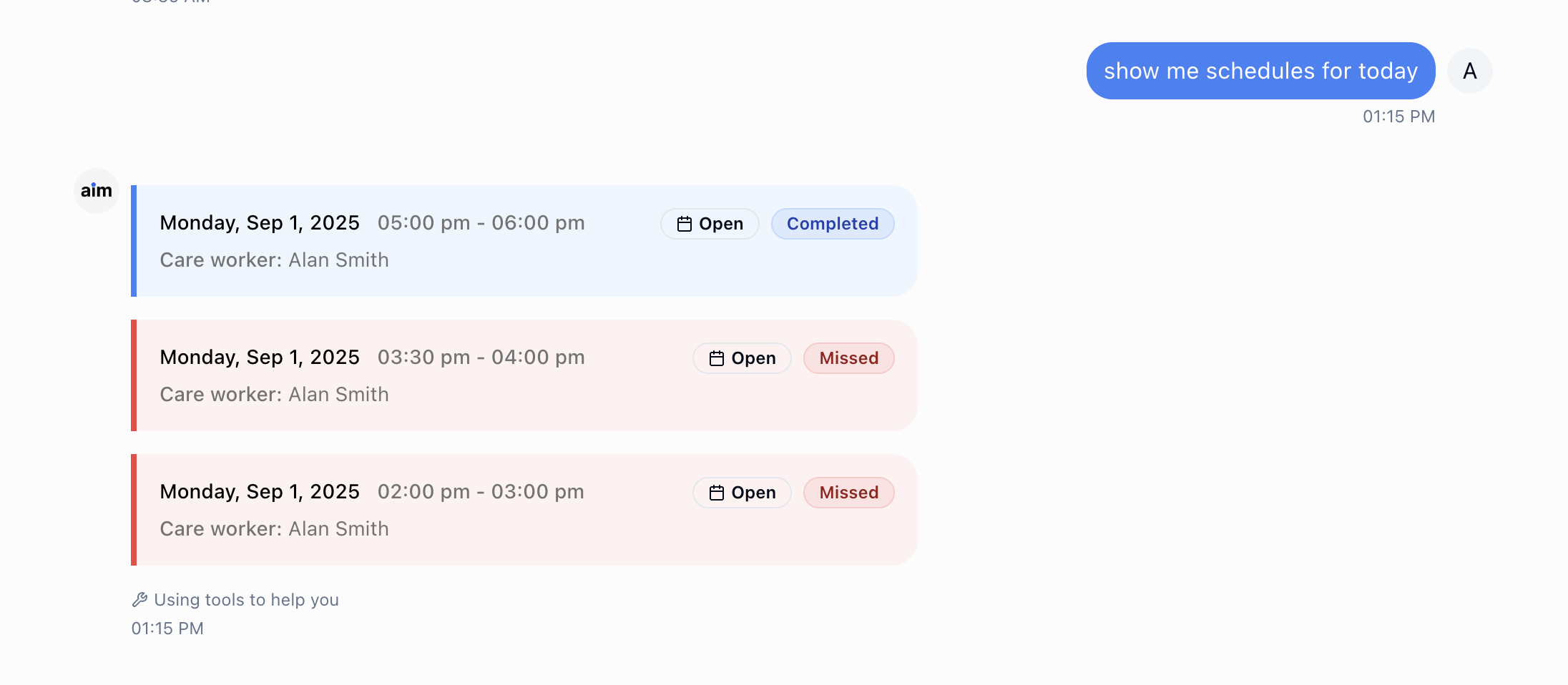Open the 02:00 pm - 03:00 pm schedule

click(742, 493)
